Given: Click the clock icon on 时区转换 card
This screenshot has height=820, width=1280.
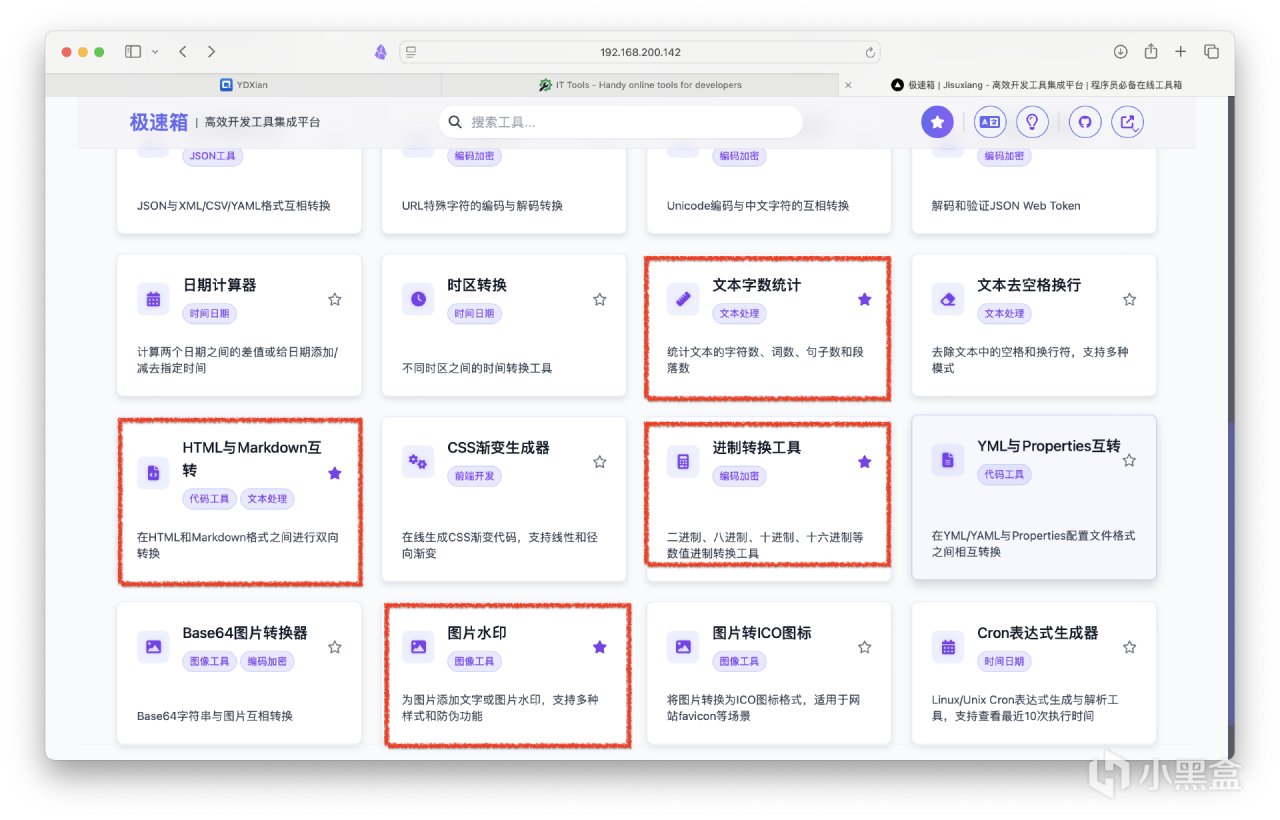Looking at the screenshot, I should (x=418, y=298).
